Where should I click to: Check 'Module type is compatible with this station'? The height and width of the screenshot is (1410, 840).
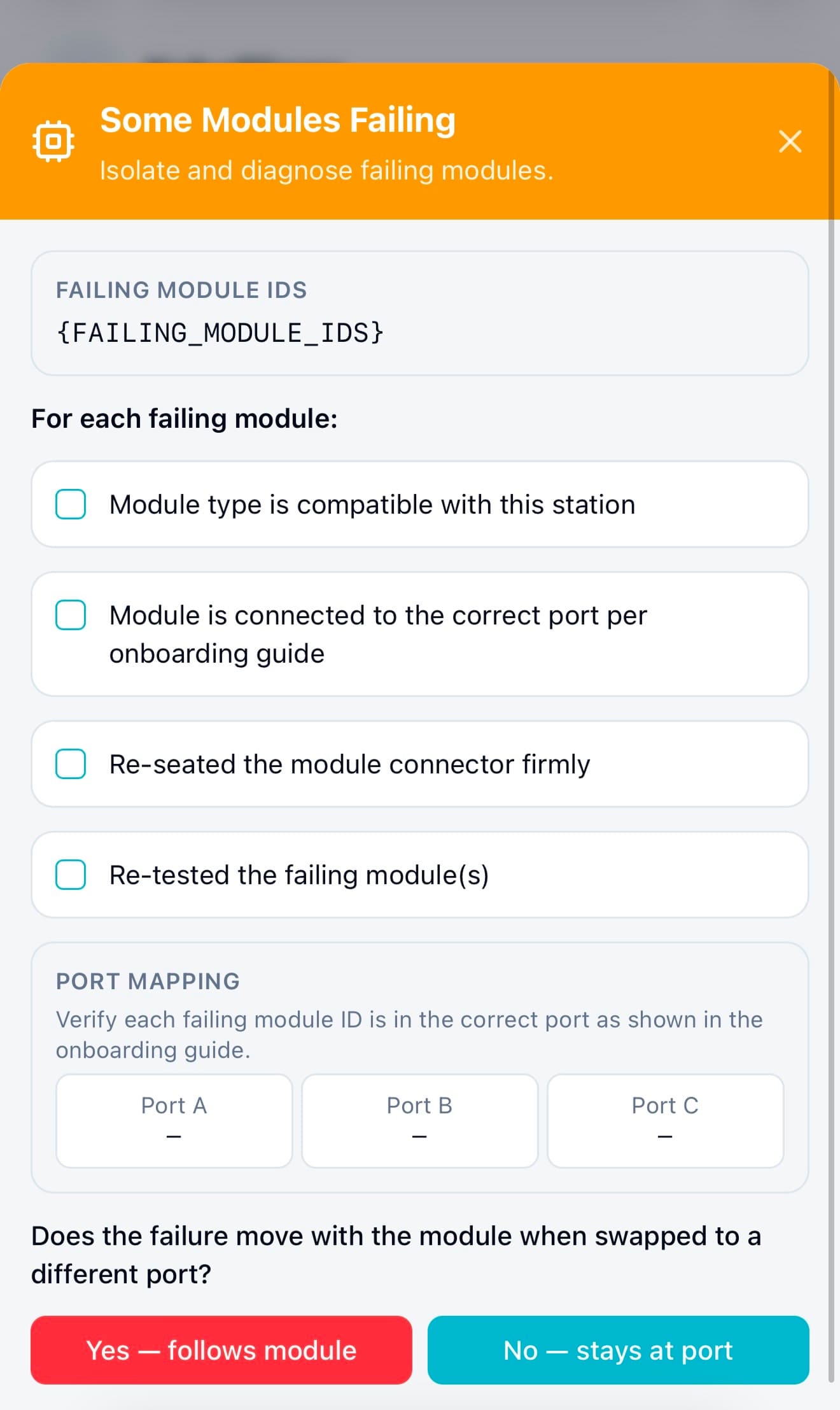71,504
